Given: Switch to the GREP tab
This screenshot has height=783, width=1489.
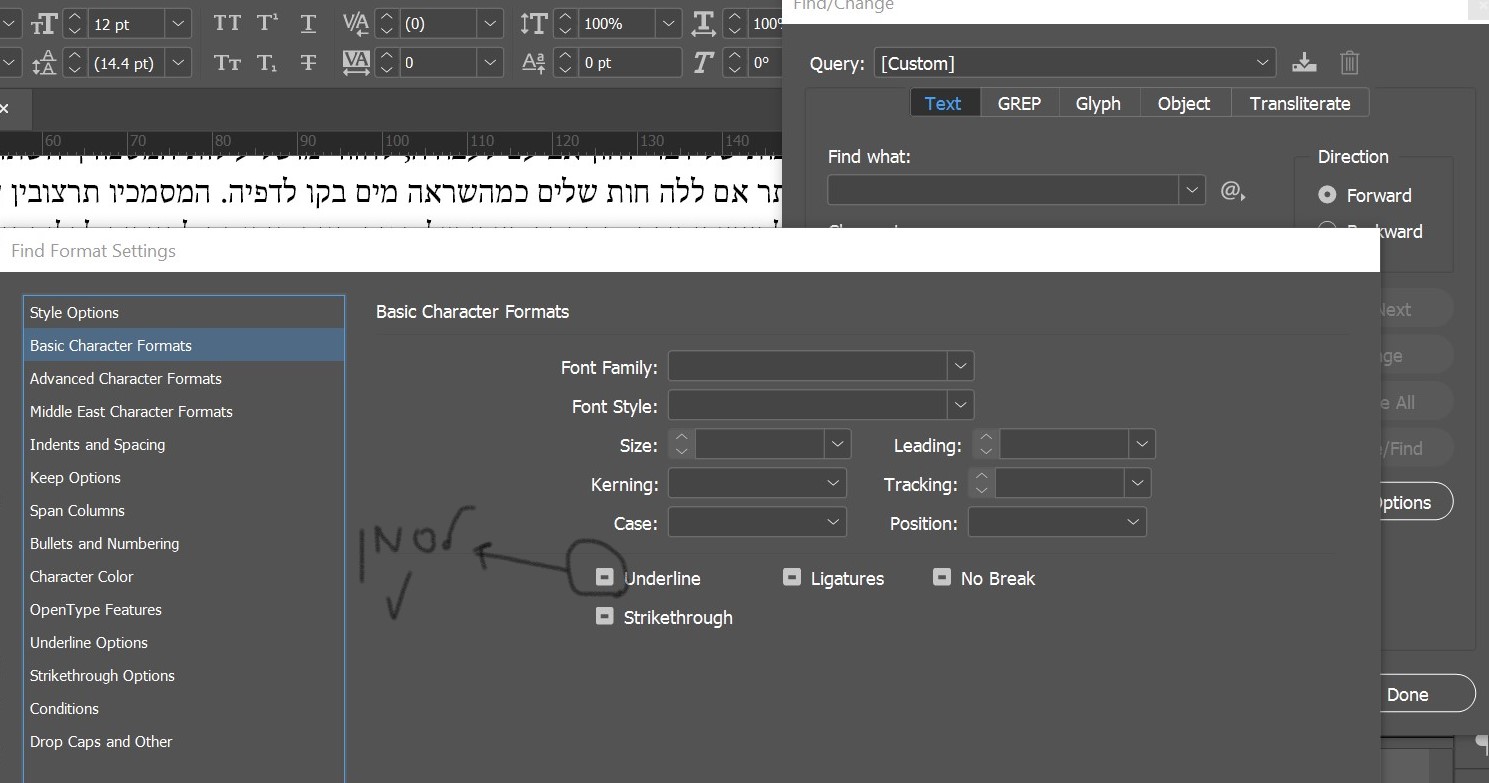Looking at the screenshot, I should click(1019, 103).
